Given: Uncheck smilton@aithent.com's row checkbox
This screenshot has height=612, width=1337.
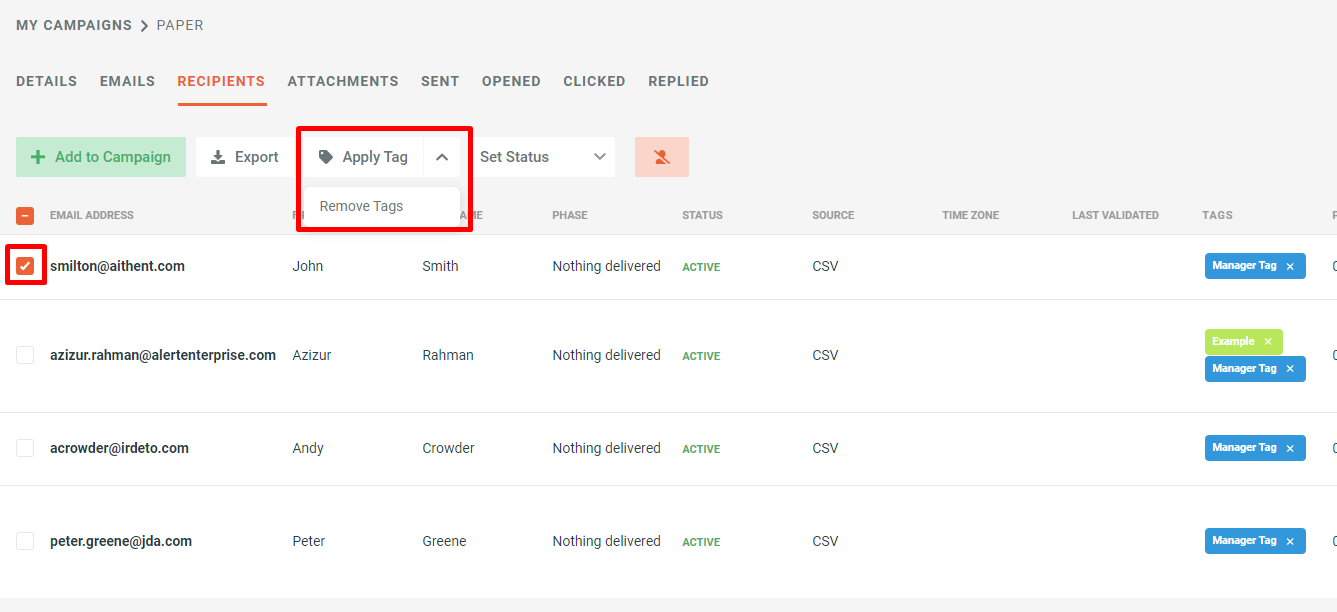Looking at the screenshot, I should [25, 265].
